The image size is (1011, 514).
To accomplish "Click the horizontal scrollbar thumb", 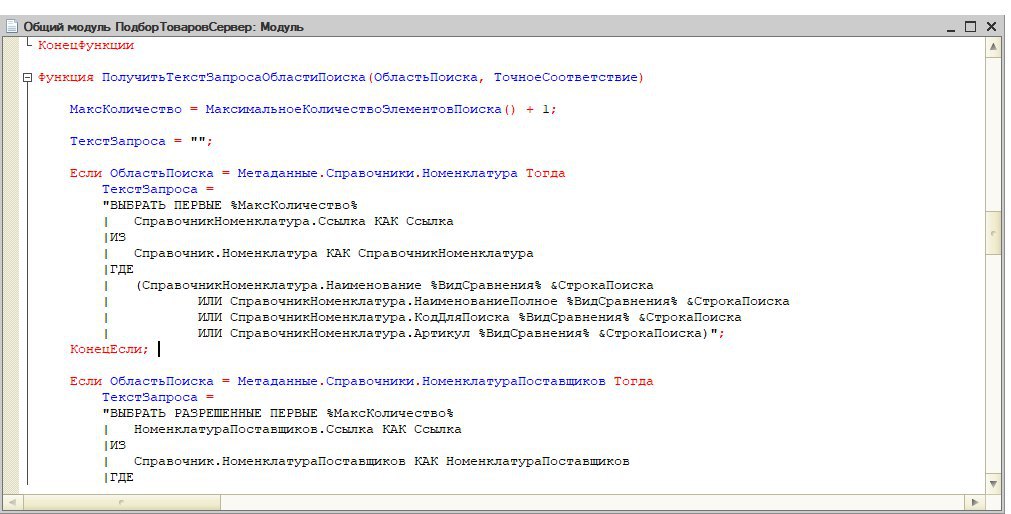I will pyautogui.click(x=121, y=502).
